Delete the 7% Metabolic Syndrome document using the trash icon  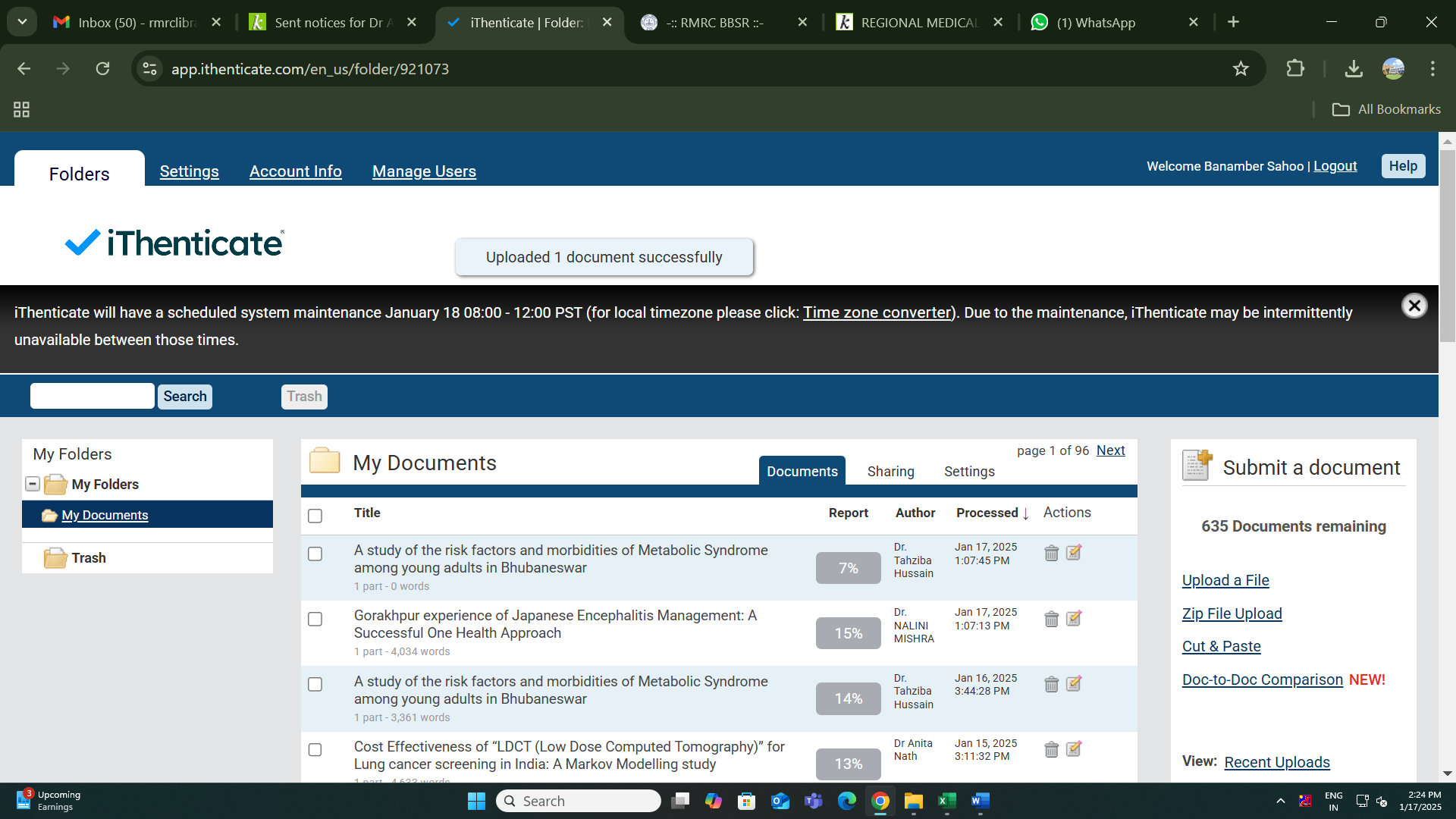pos(1051,553)
